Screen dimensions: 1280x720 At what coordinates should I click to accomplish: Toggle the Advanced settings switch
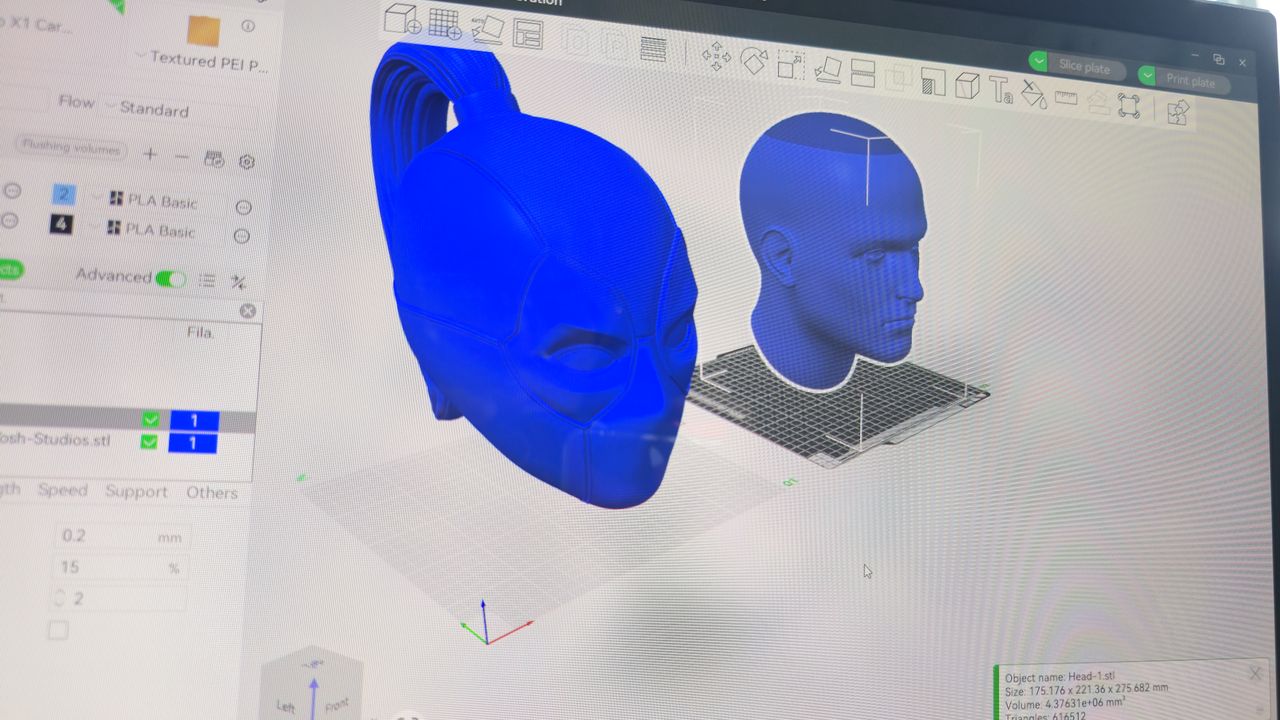pyautogui.click(x=170, y=279)
